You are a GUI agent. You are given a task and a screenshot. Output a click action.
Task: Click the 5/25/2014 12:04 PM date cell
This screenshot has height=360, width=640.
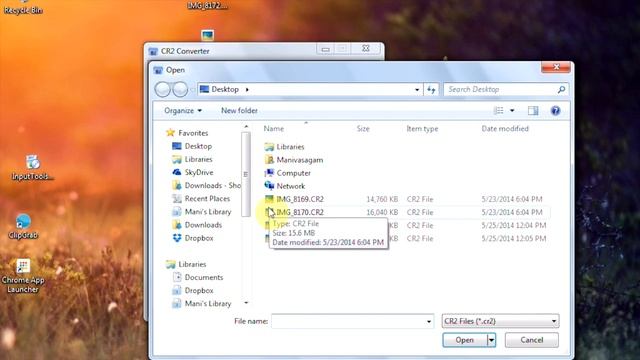(x=513, y=225)
